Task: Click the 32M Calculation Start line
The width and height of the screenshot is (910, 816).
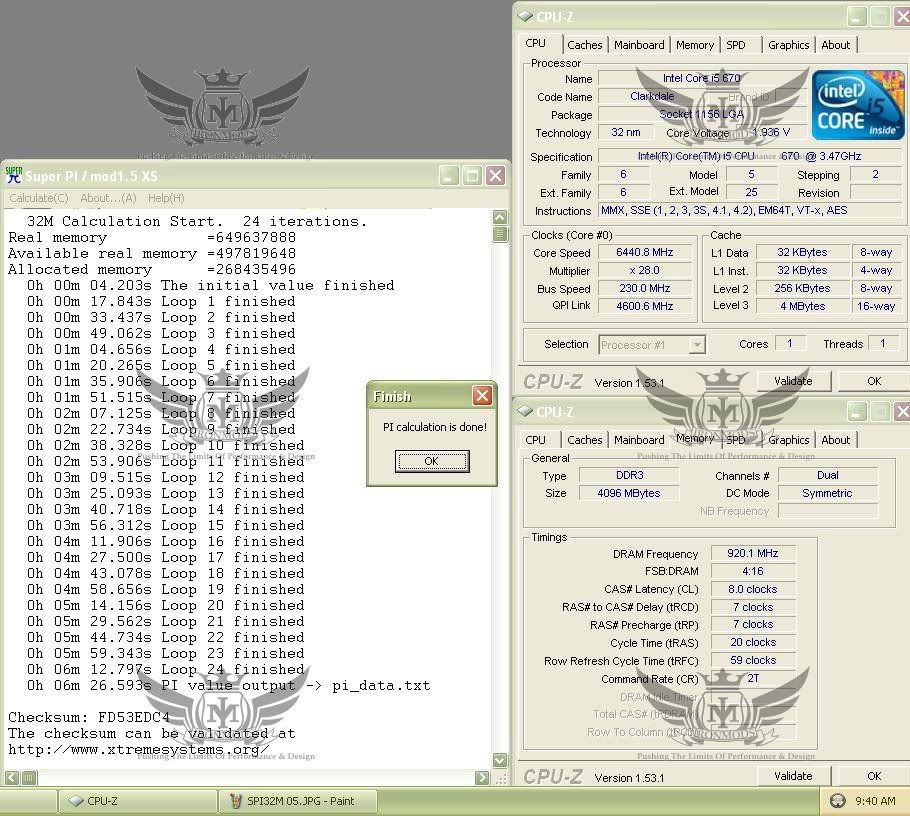Action: 197,221
